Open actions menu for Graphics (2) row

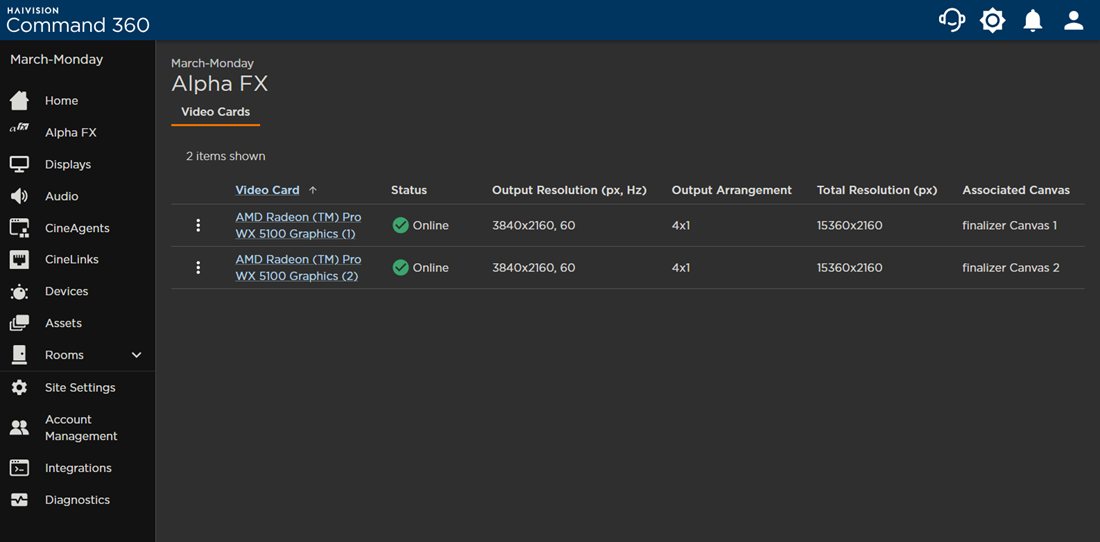coord(199,268)
